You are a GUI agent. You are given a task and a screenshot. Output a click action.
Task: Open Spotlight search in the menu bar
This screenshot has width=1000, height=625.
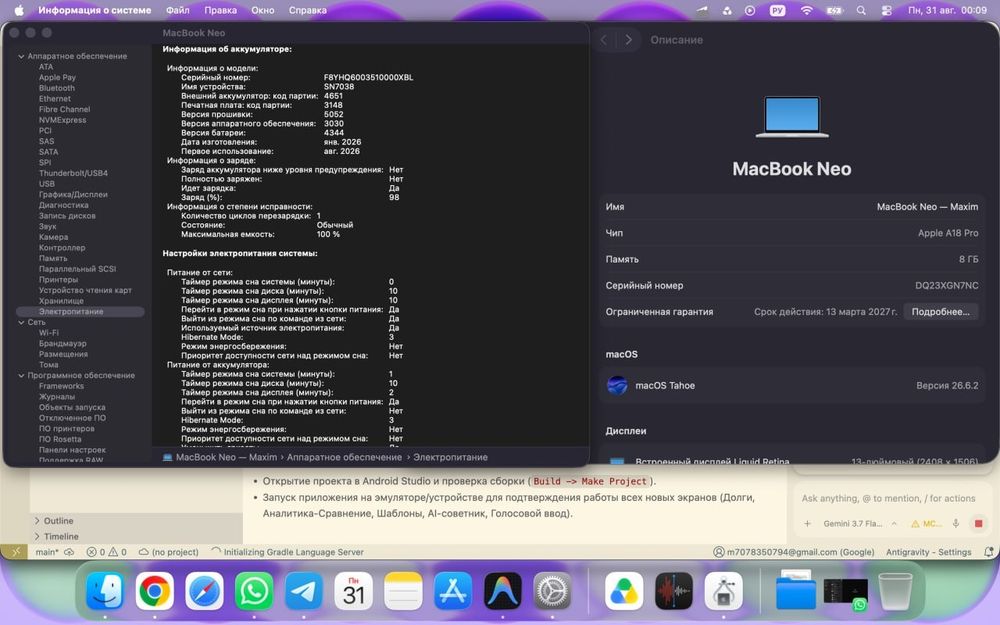point(861,10)
